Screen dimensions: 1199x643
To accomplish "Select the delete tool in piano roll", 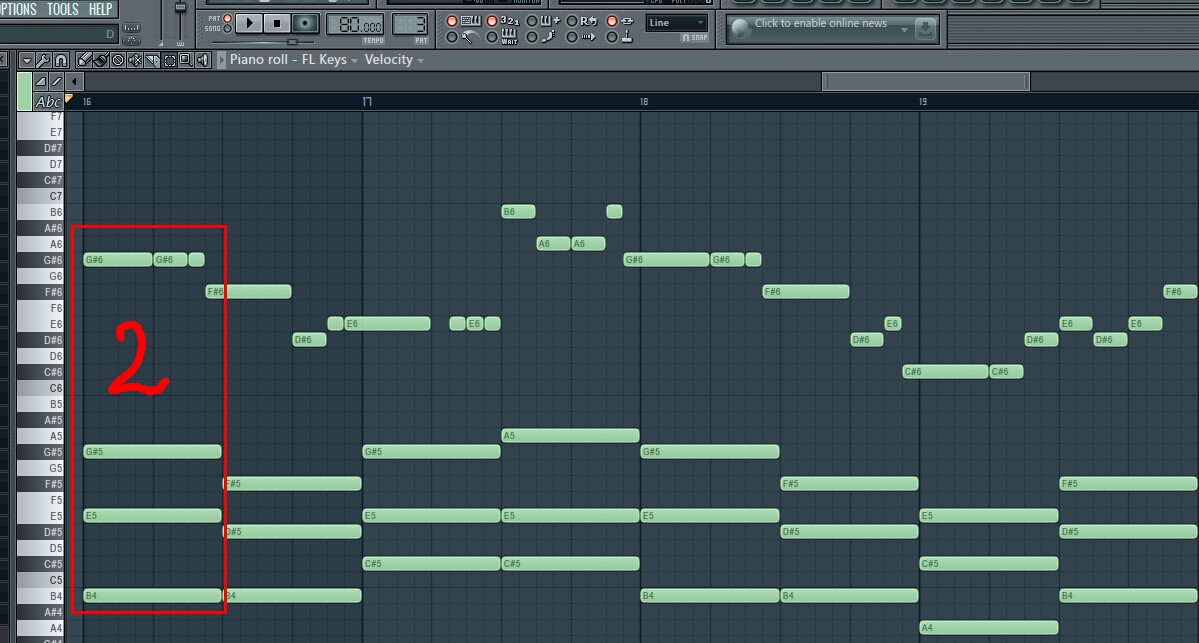I will (118, 60).
